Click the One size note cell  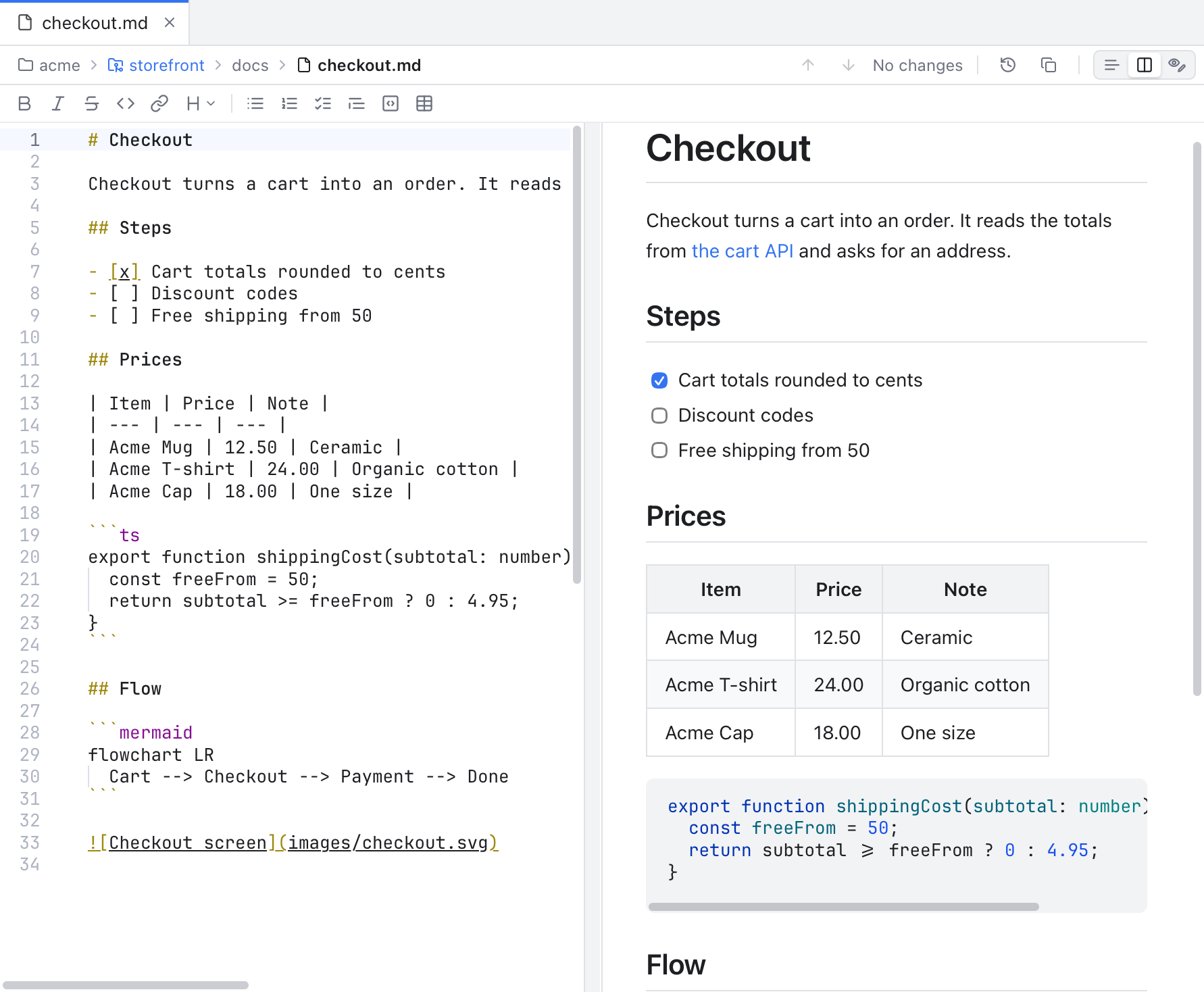[965, 733]
